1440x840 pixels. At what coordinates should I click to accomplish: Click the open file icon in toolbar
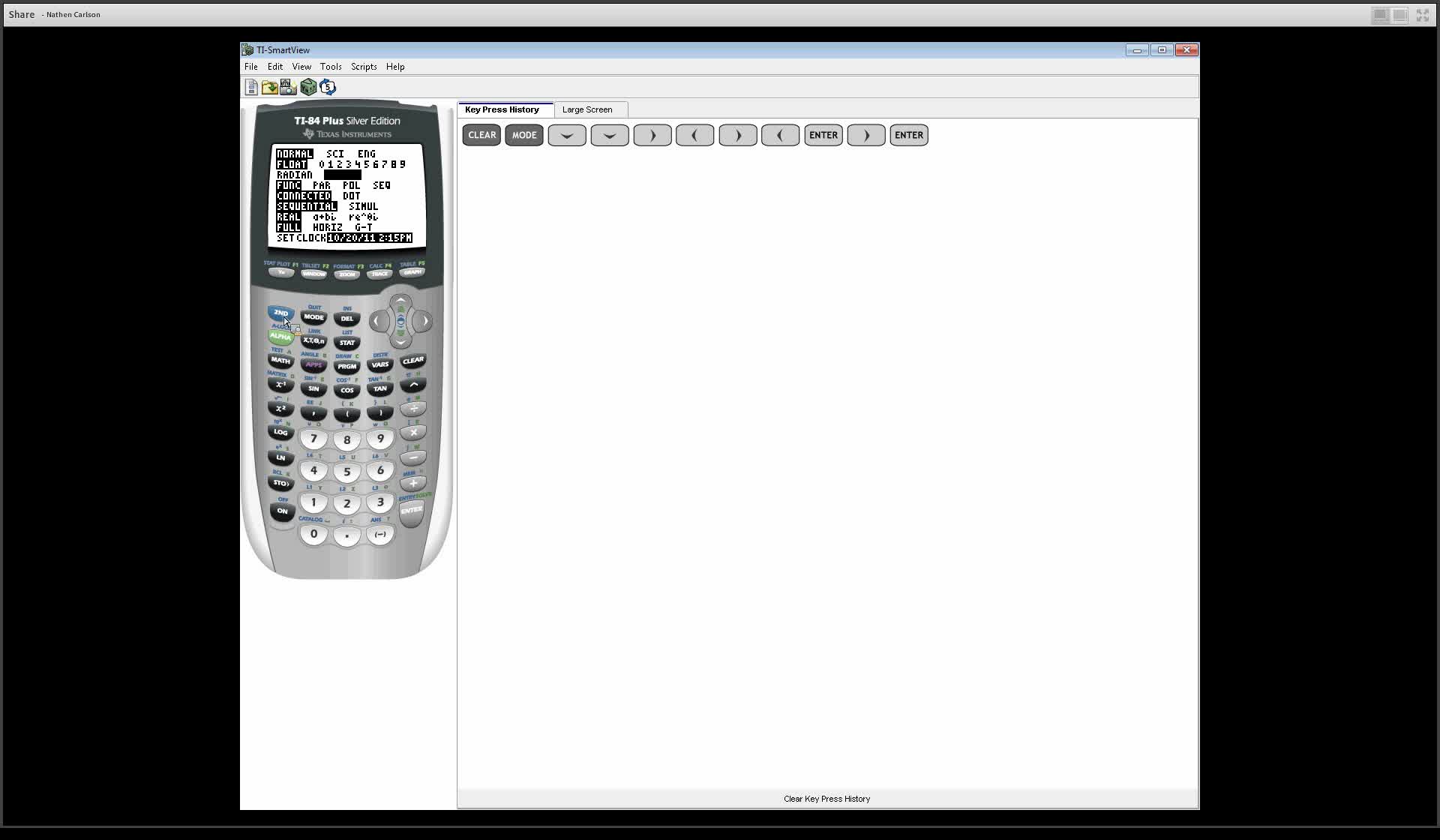coord(269,87)
